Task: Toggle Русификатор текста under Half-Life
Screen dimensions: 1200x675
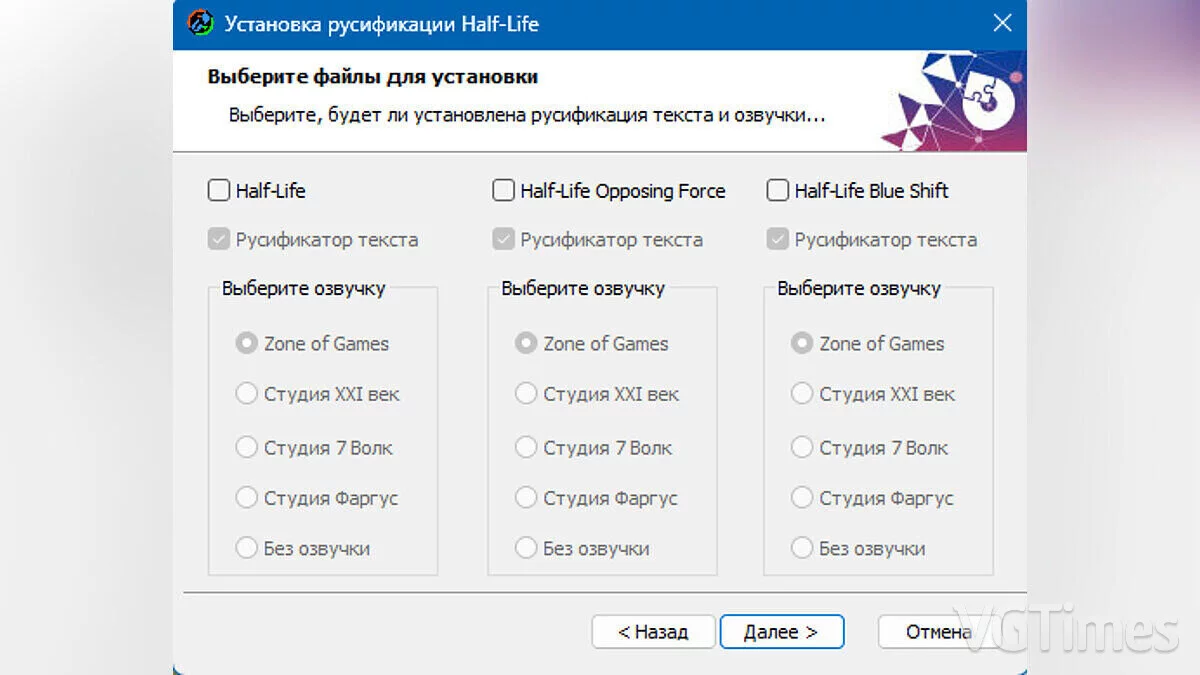Action: coord(219,240)
